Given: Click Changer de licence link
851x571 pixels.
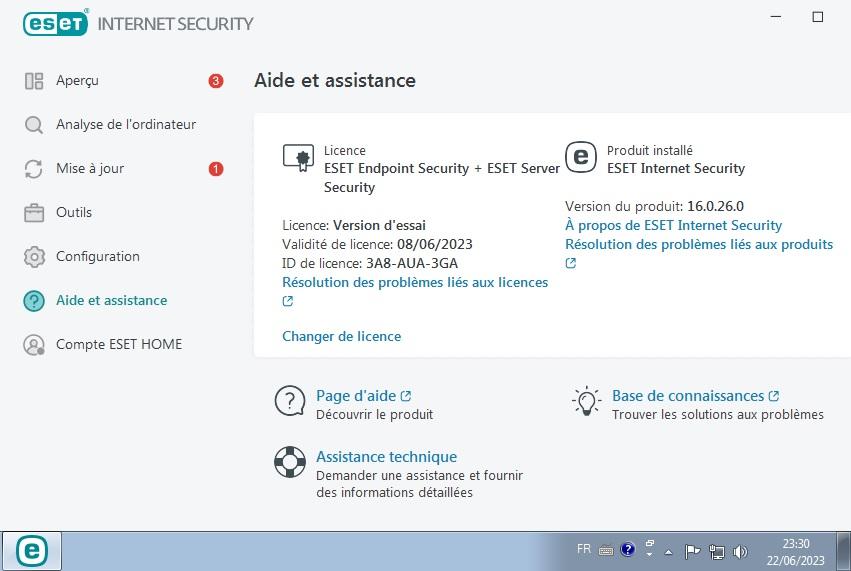Looking at the screenshot, I should [341, 337].
